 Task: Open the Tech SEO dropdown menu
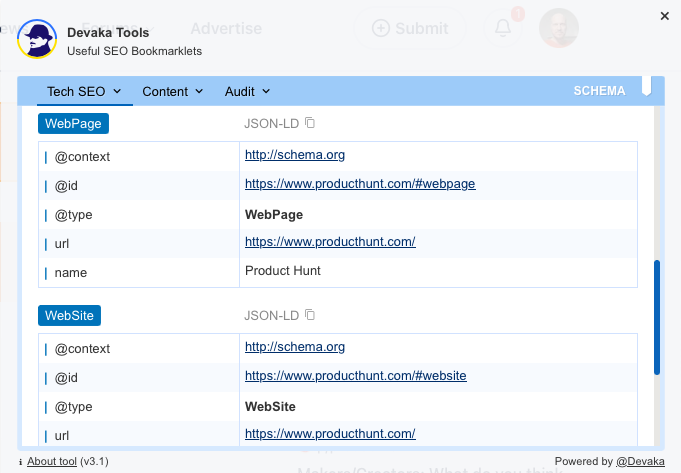coord(84,92)
